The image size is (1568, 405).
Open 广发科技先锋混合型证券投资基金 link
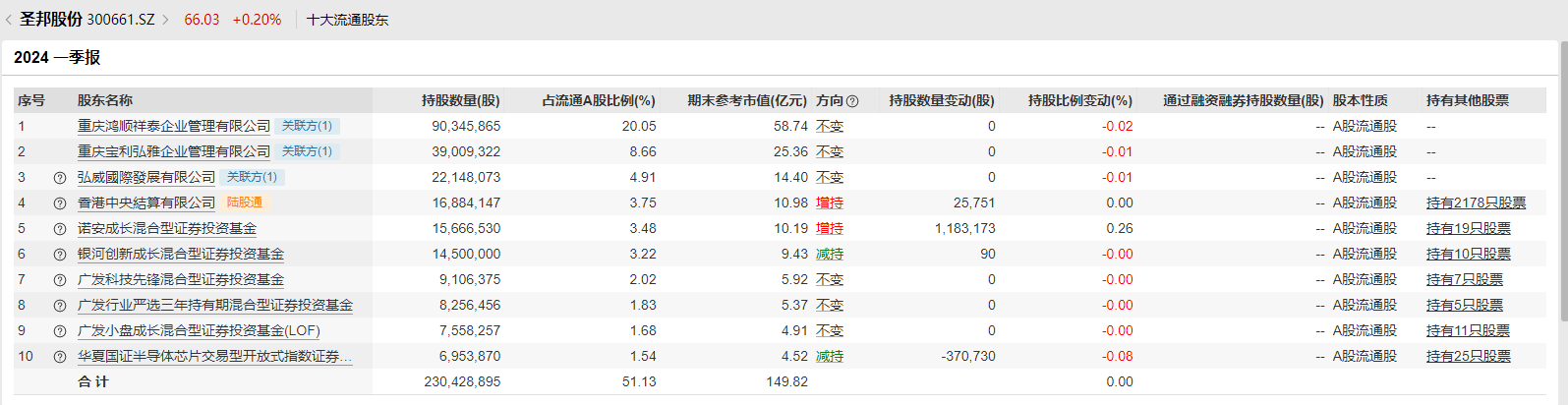(x=181, y=279)
